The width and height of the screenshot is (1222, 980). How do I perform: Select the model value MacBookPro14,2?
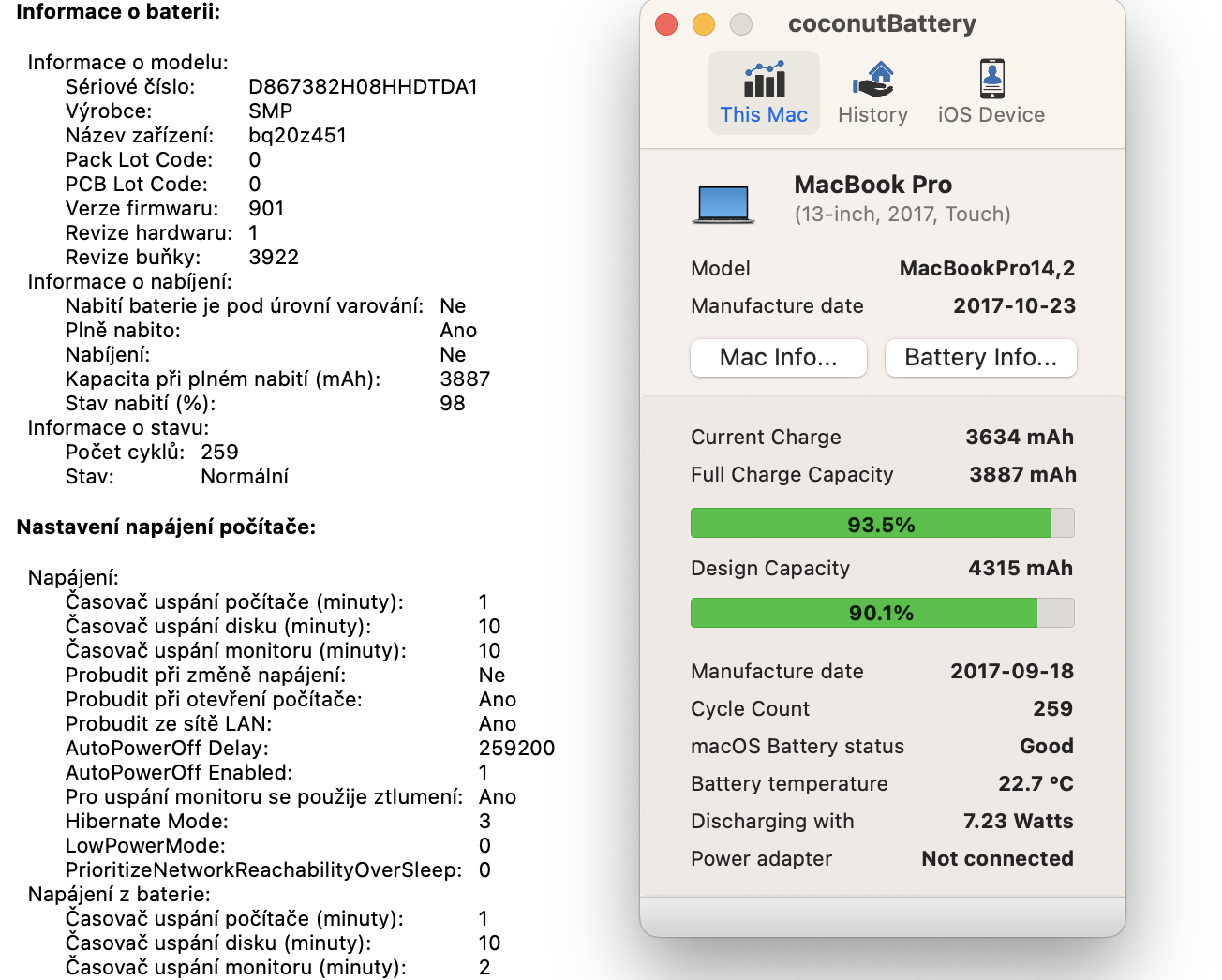tap(987, 269)
